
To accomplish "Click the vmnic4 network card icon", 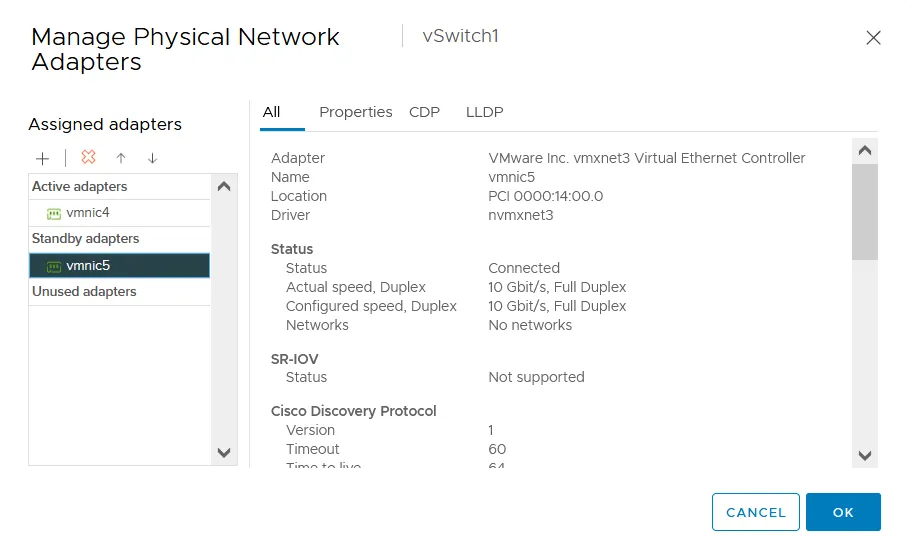I will 54,213.
